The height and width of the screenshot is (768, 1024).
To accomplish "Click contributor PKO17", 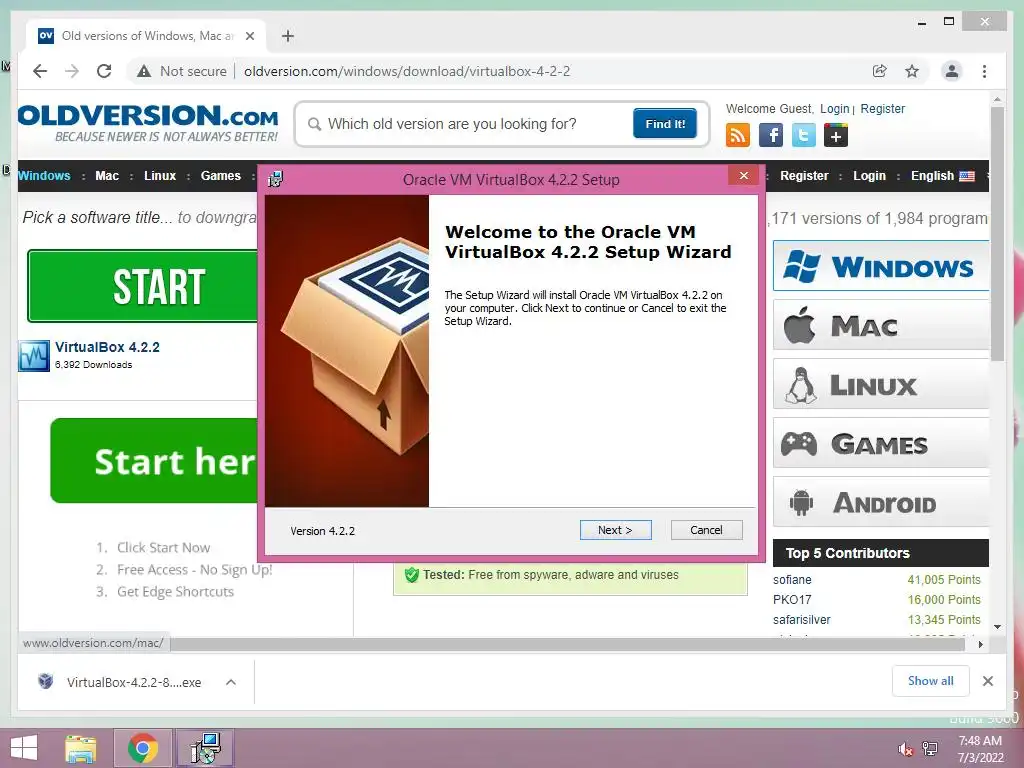I will [x=792, y=600].
